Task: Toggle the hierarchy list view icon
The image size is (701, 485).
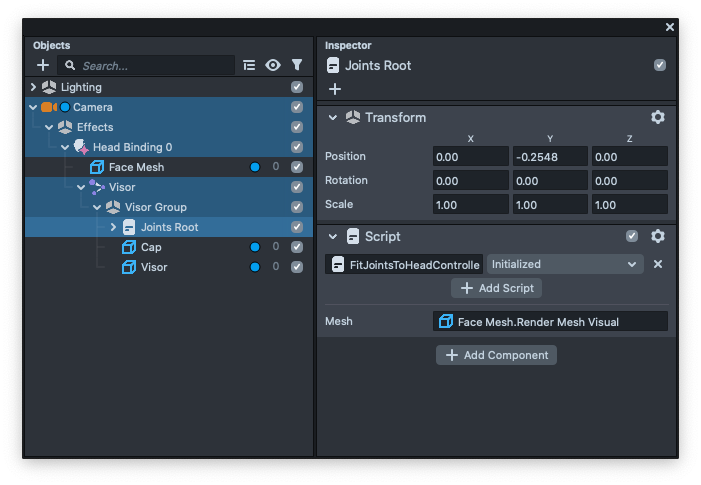Action: coord(250,65)
